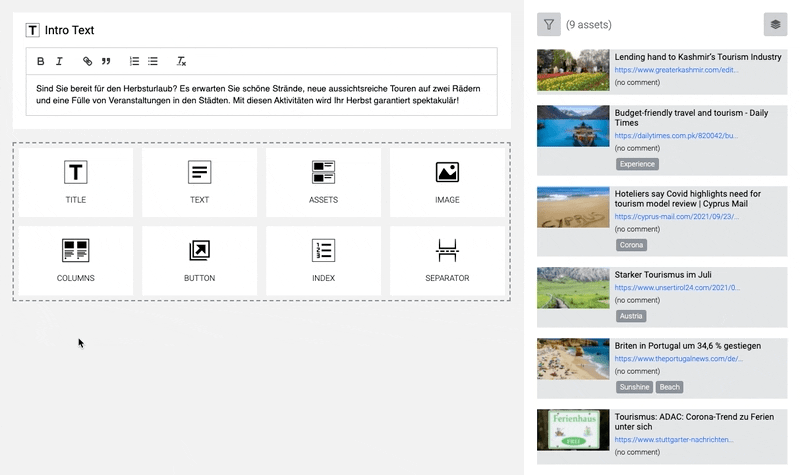
Task: Add a TITLE block
Action: click(76, 182)
